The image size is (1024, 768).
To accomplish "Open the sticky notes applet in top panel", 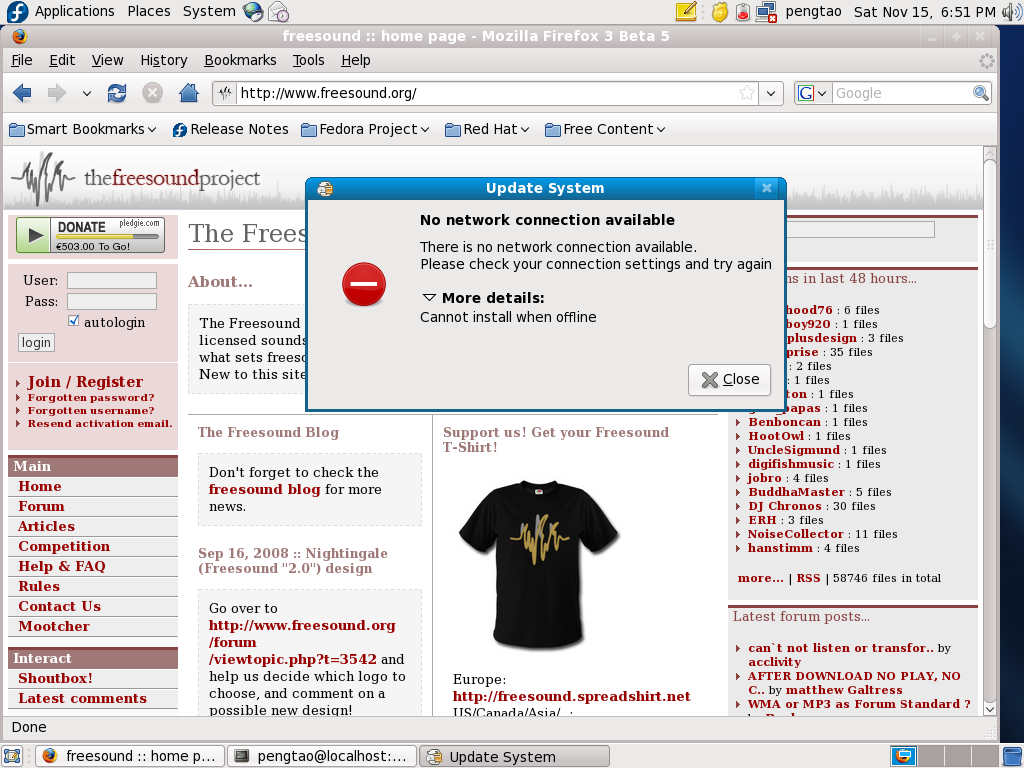I will [x=686, y=11].
